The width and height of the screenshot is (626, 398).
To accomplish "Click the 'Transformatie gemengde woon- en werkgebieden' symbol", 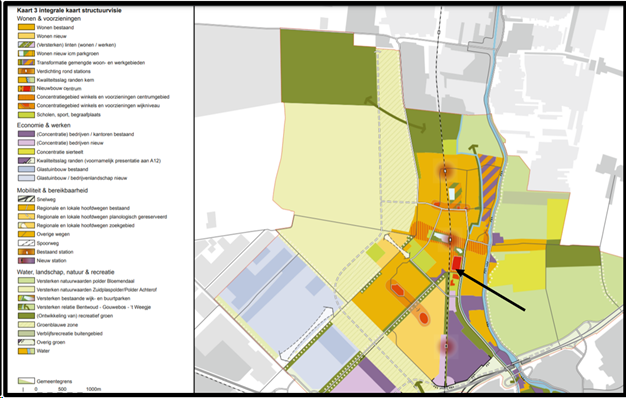I will 26,63.
